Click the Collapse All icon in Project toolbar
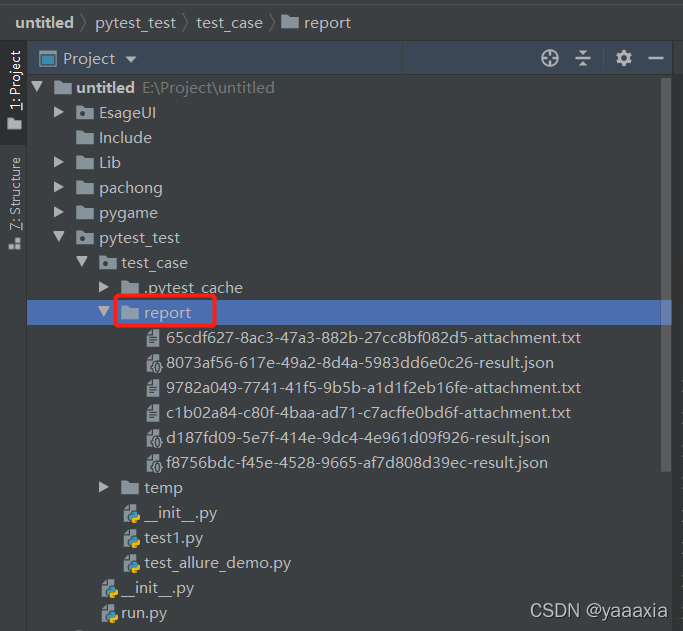The width and height of the screenshot is (683, 631). coord(582,58)
